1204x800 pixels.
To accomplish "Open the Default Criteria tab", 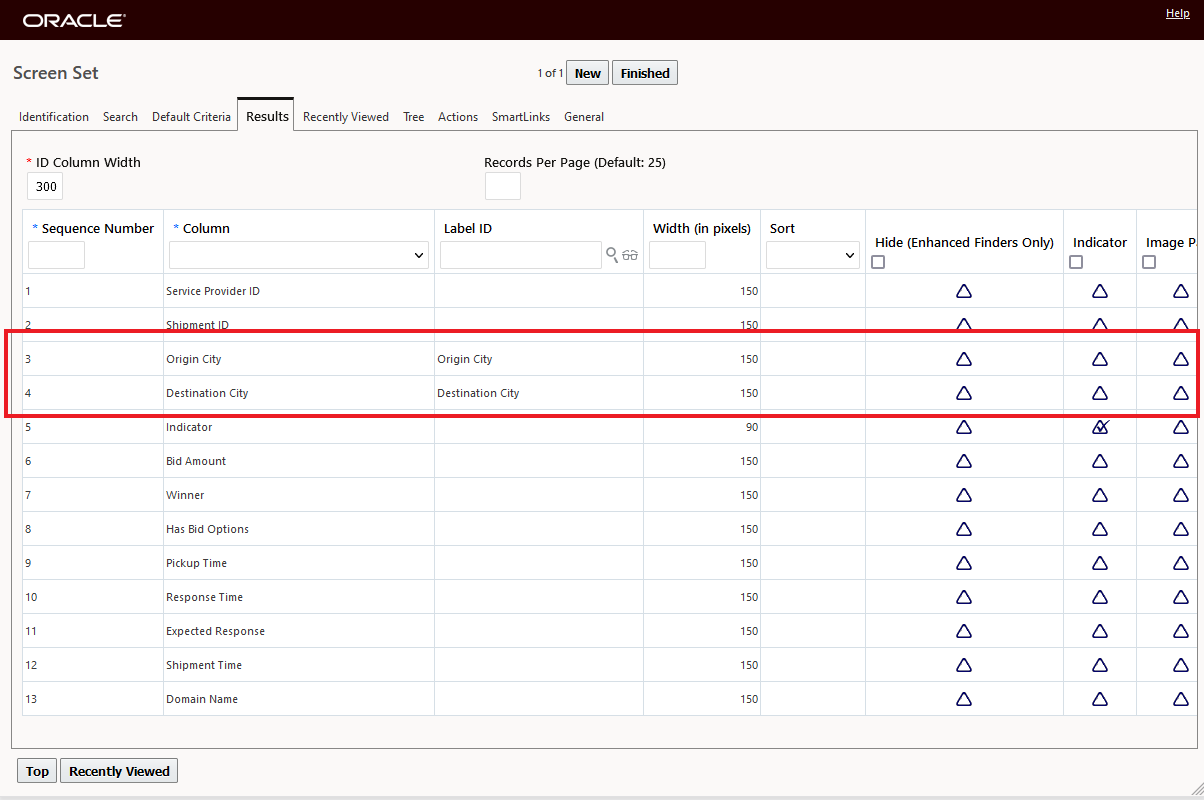I will (191, 117).
